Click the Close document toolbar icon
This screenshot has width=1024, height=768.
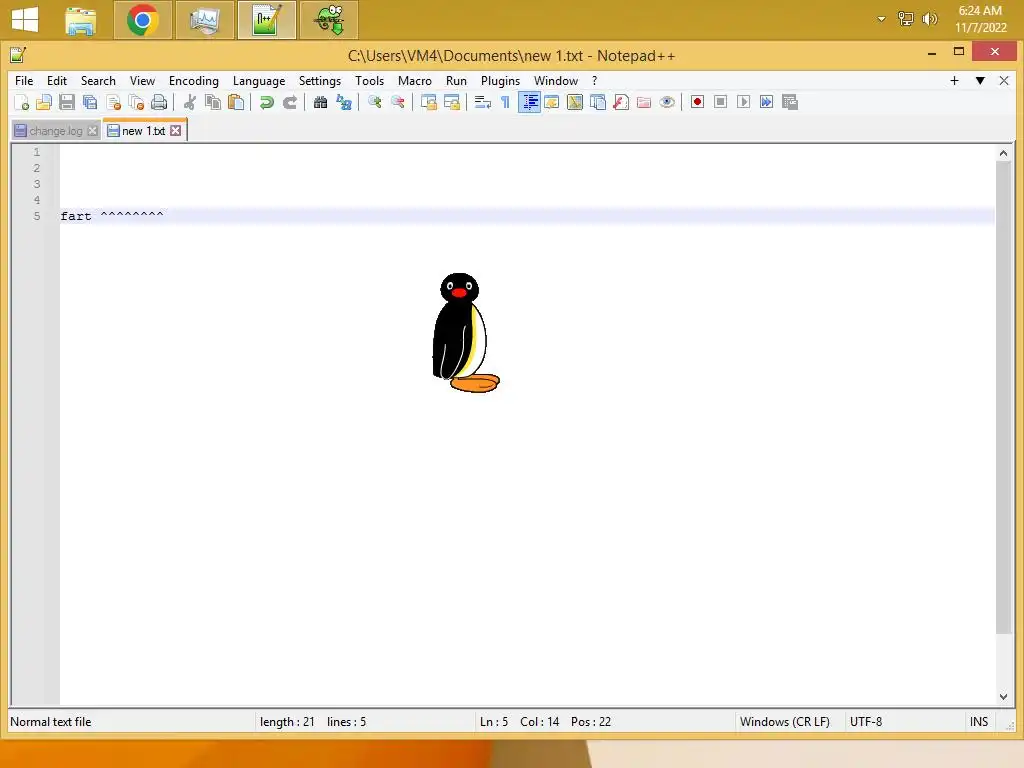click(x=114, y=103)
